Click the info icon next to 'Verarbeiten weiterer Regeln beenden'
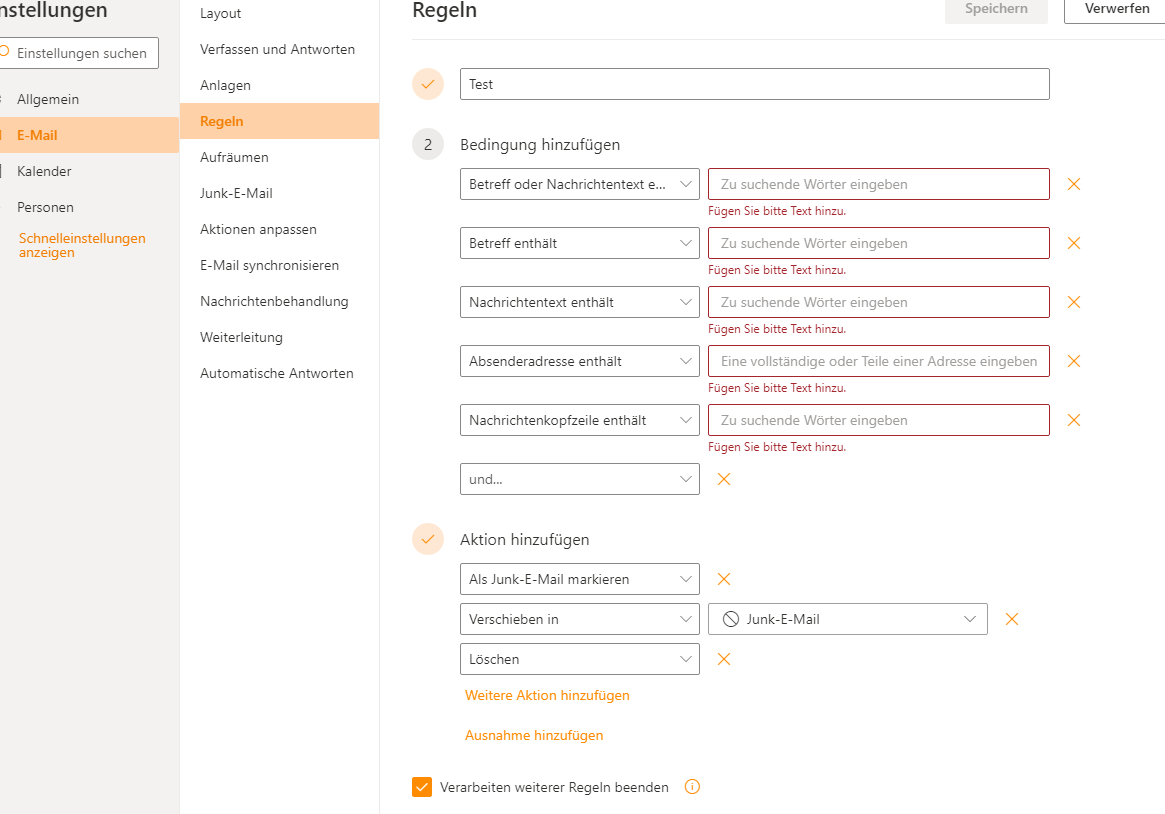Image resolution: width=1165 pixels, height=814 pixels. coord(692,787)
